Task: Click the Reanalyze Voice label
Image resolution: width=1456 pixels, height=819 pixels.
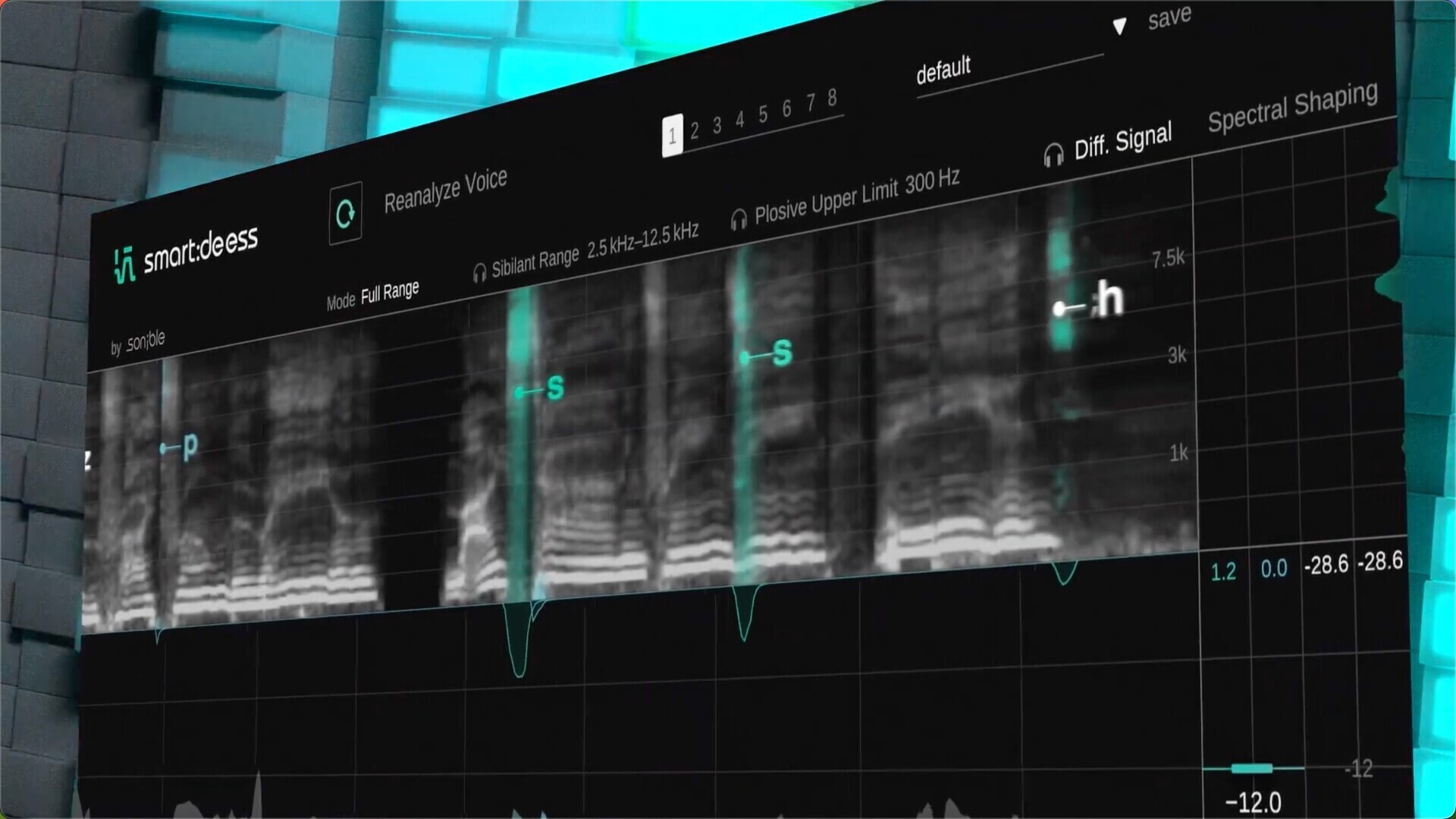Action: click(446, 191)
